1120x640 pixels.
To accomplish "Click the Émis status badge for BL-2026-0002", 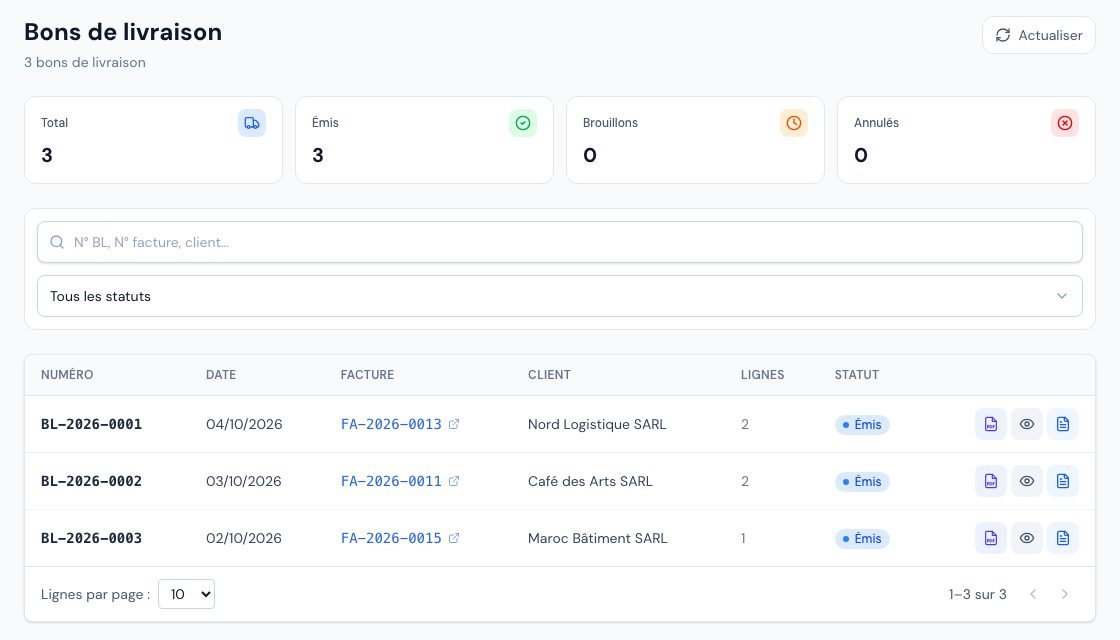I will pos(862,481).
